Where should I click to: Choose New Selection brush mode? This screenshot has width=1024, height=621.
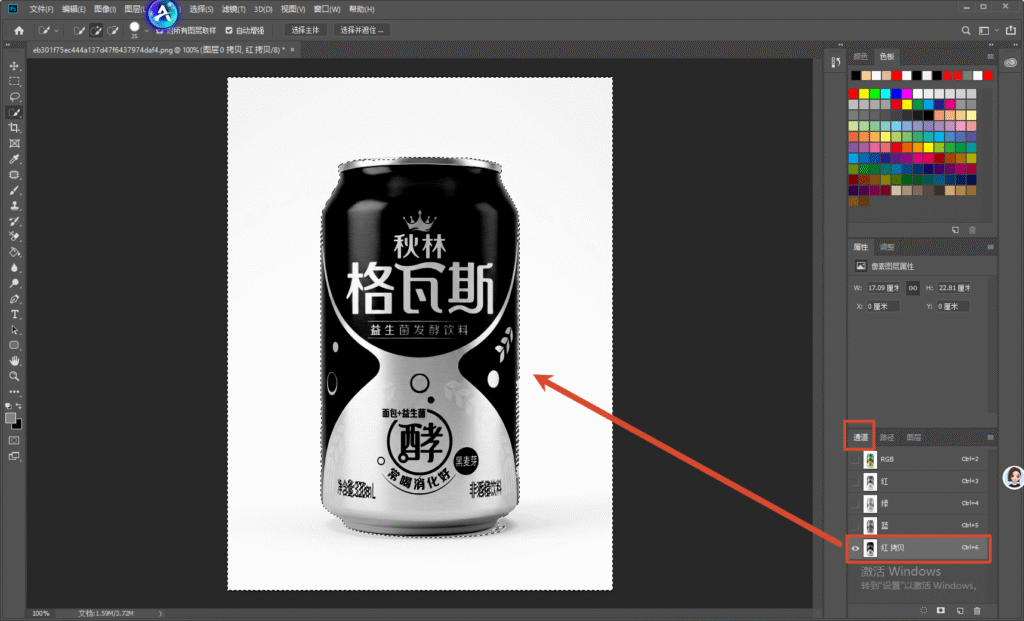(x=79, y=30)
